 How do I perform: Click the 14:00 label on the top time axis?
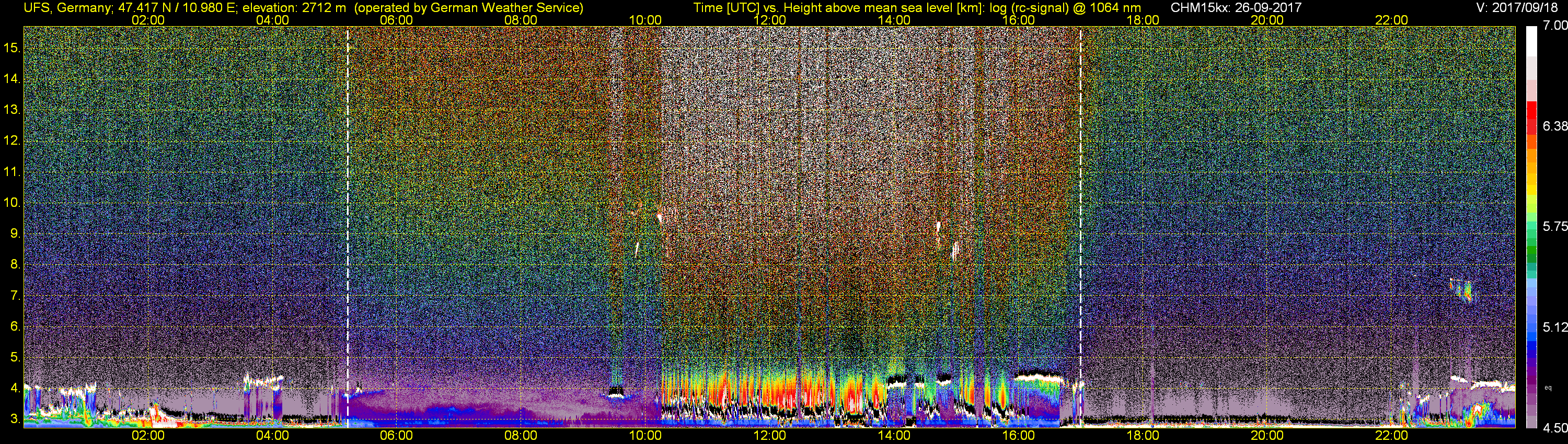894,20
